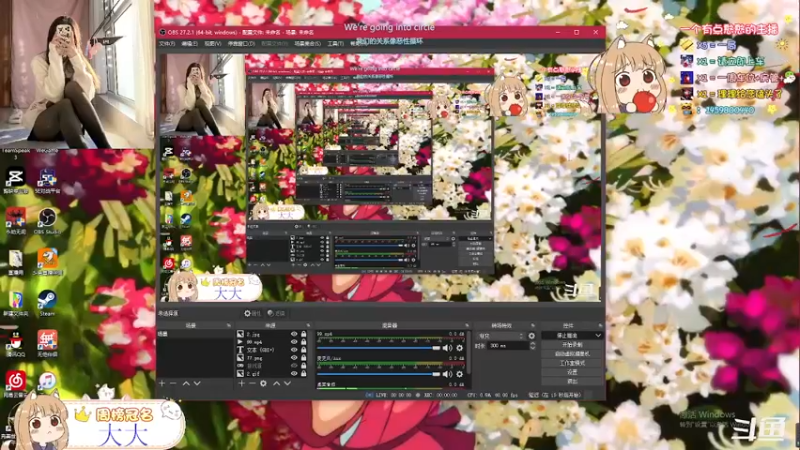Open 设置 settings in the controls panel

572,372
